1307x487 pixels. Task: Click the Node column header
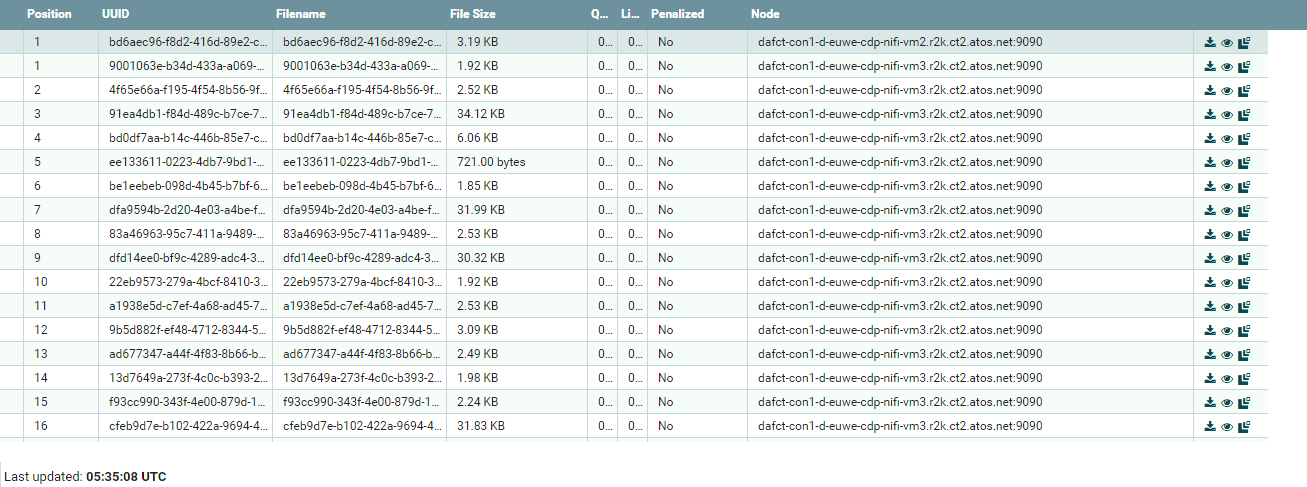click(765, 15)
